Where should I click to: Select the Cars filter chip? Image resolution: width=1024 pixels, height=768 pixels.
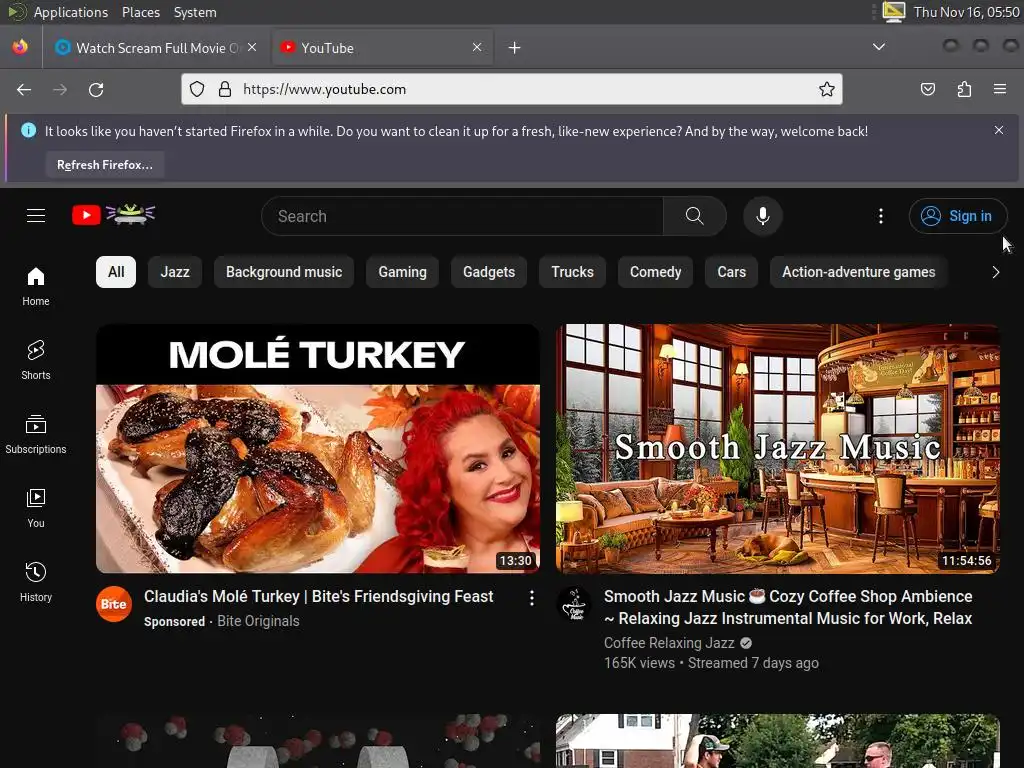731,272
